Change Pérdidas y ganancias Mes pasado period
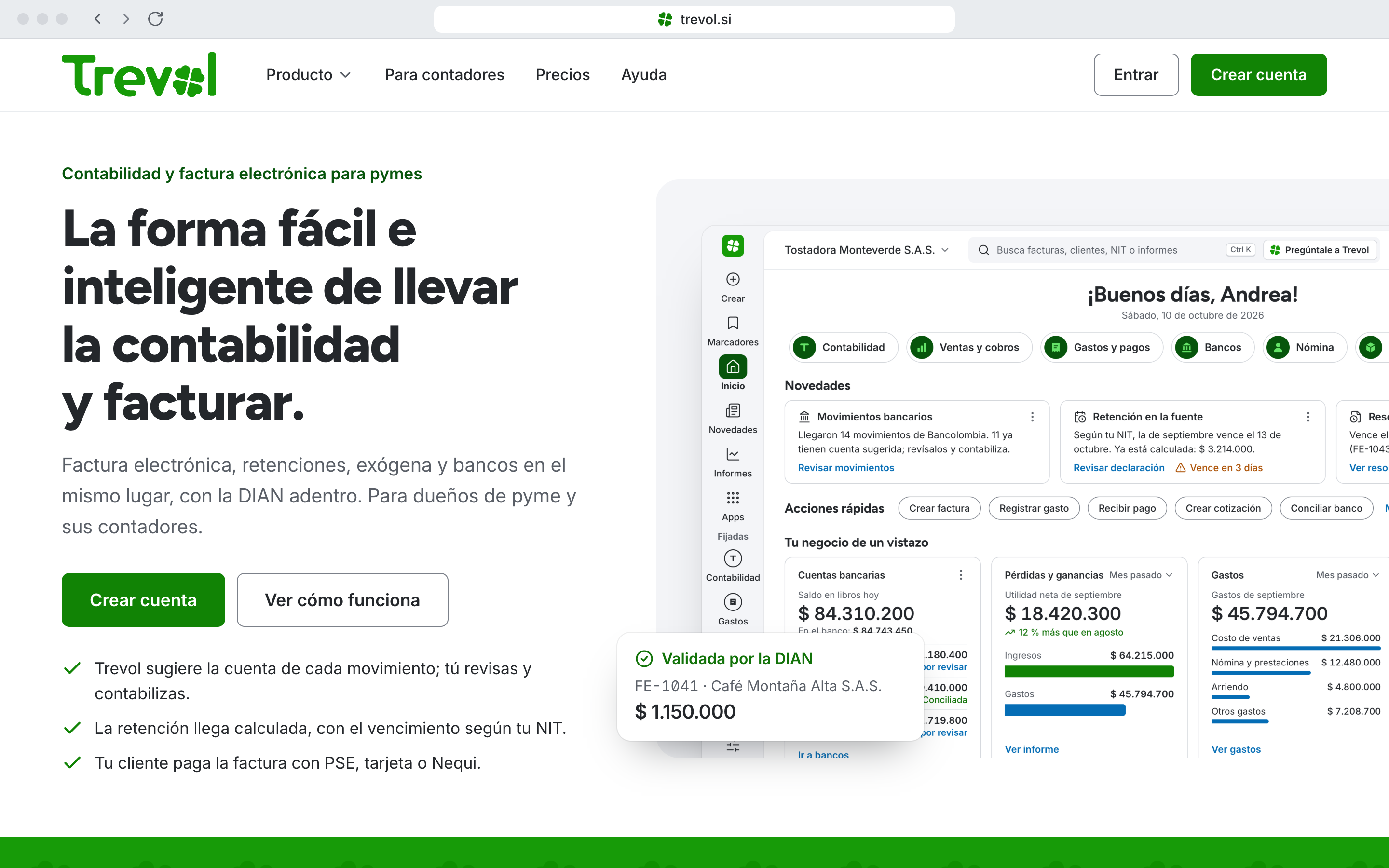The width and height of the screenshot is (1389, 868). 1141,575
